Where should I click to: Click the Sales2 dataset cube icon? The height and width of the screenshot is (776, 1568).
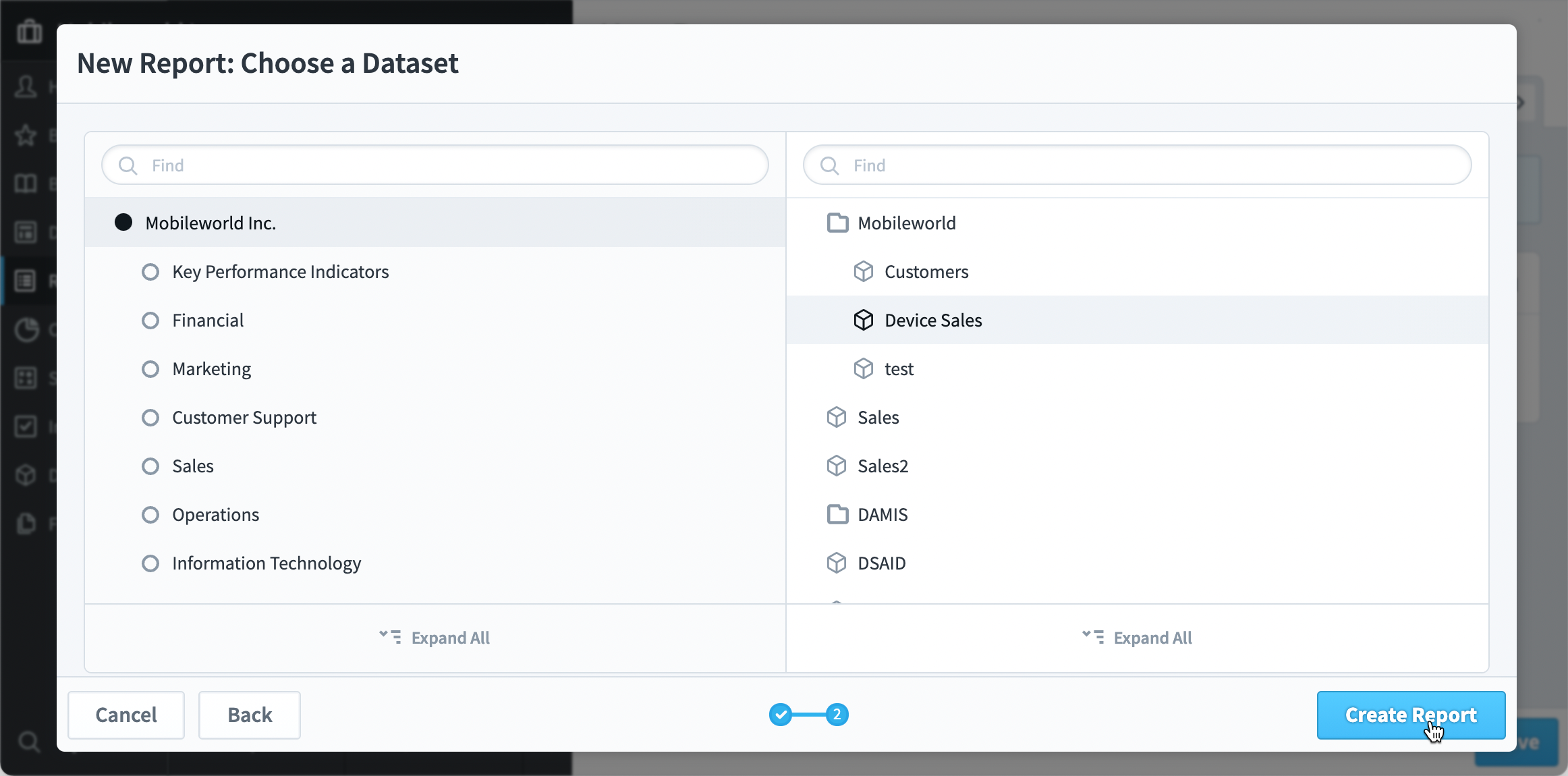click(x=837, y=466)
